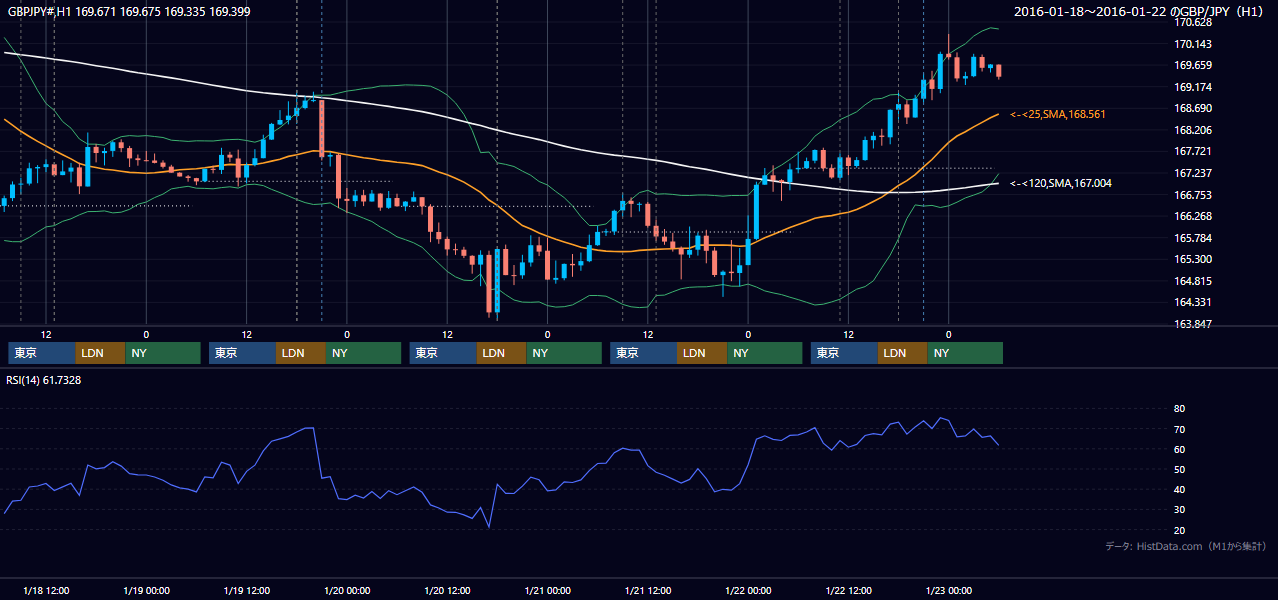Click price axis label 167.237
Screen dimensions: 1278x600
(1193, 173)
